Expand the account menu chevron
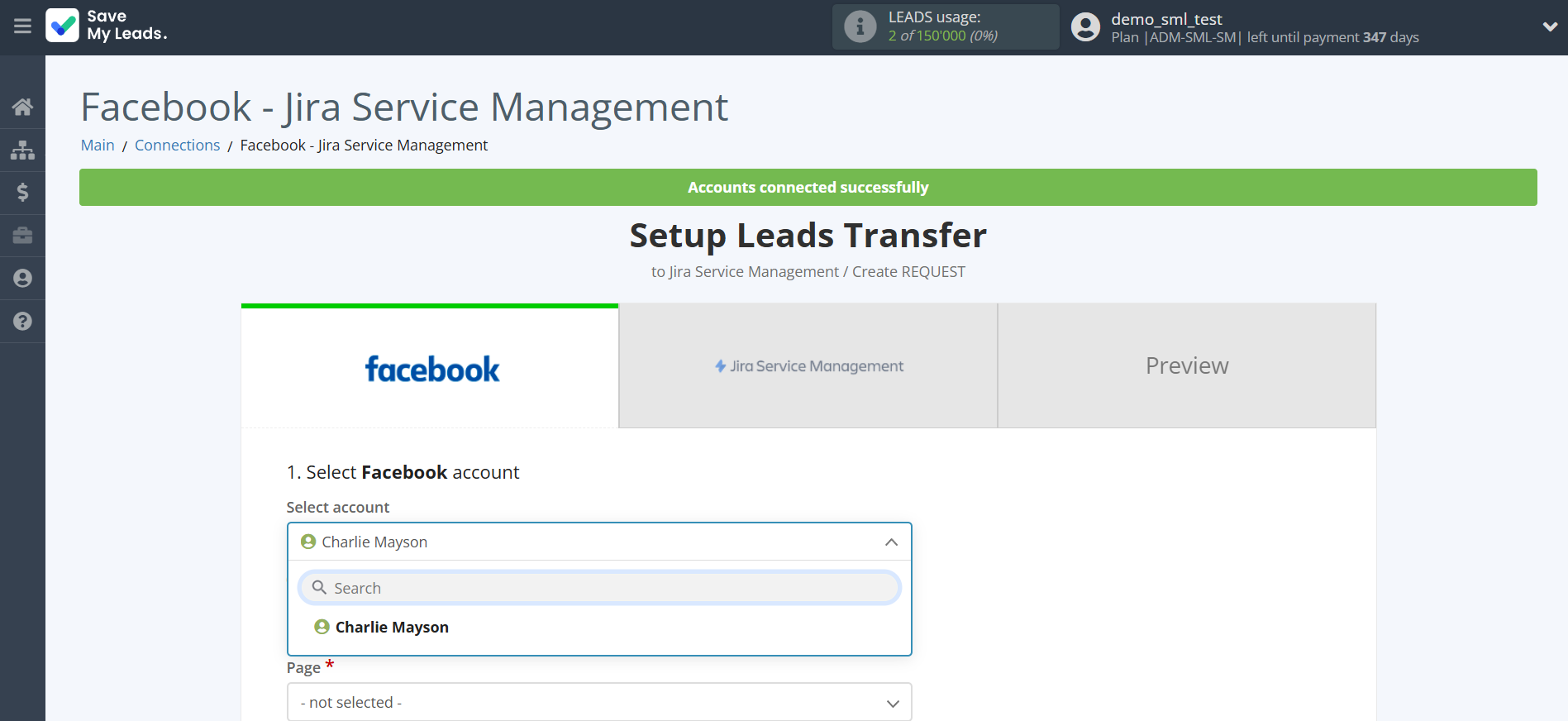1568x721 pixels. point(1550,26)
